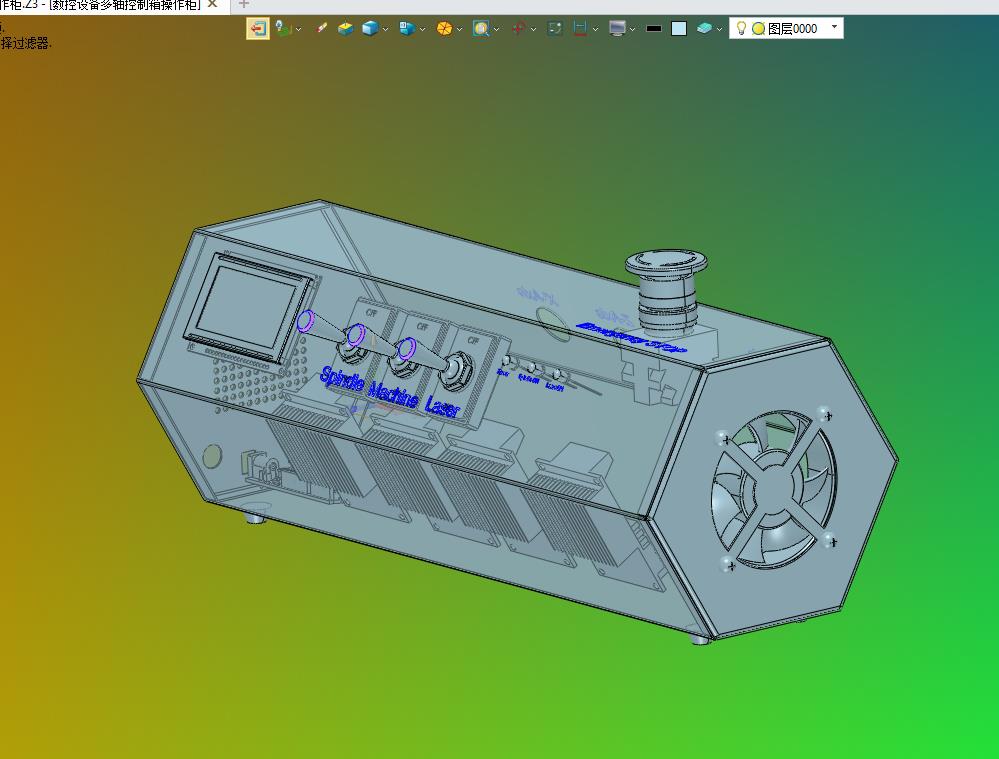Click the exit/return icon in toolbar
Screen dimensions: 999x759
257,29
